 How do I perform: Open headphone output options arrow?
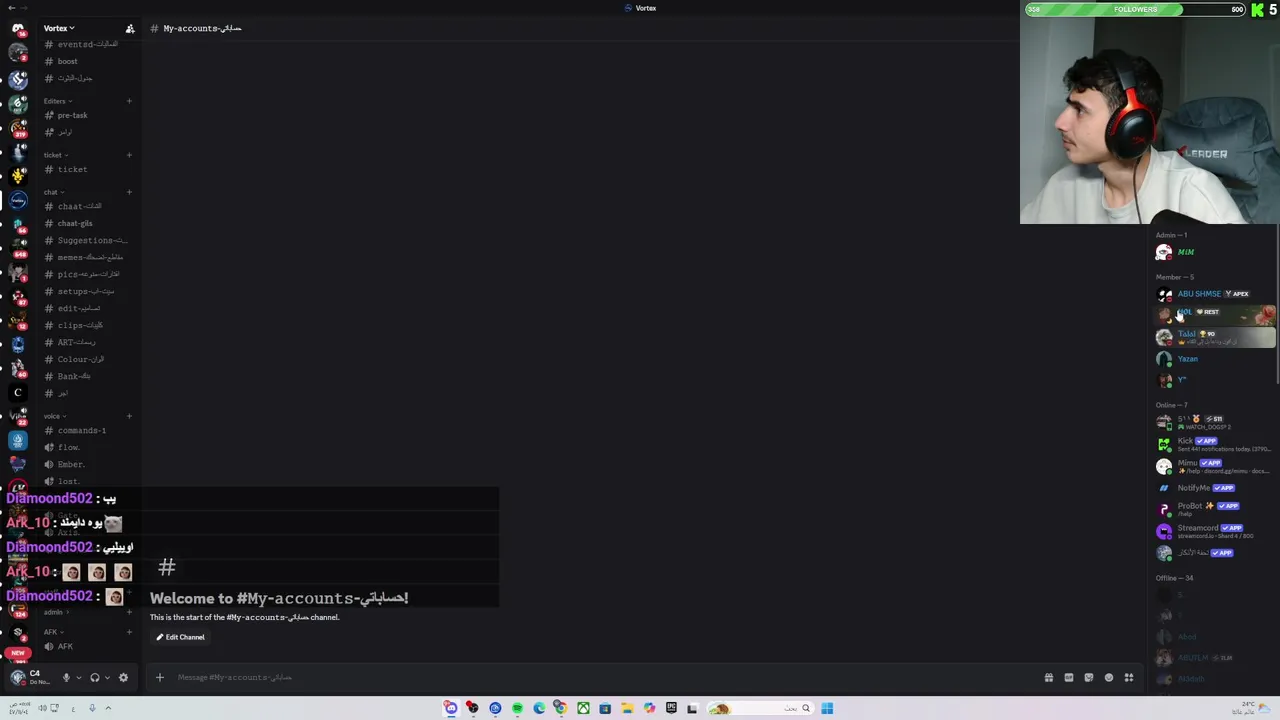(x=107, y=677)
